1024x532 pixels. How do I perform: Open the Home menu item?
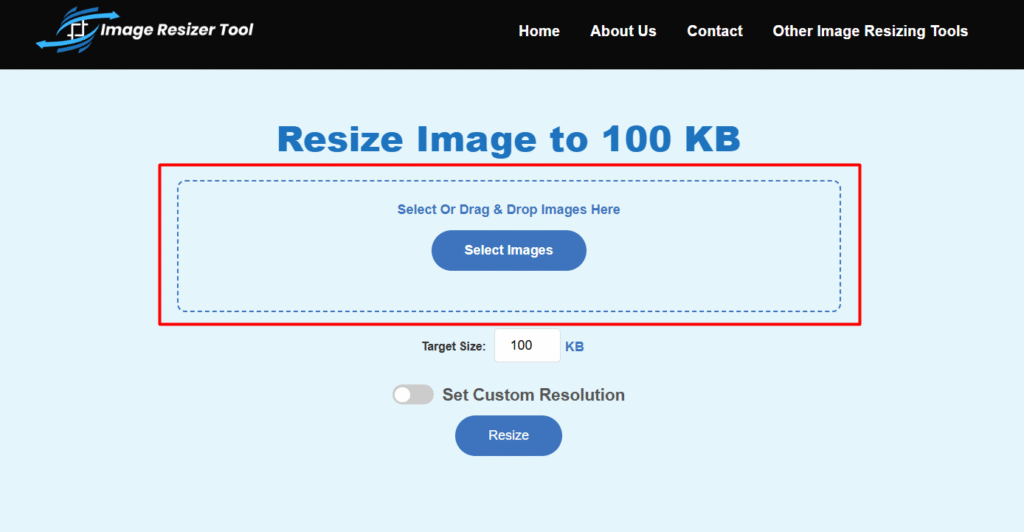pos(539,31)
